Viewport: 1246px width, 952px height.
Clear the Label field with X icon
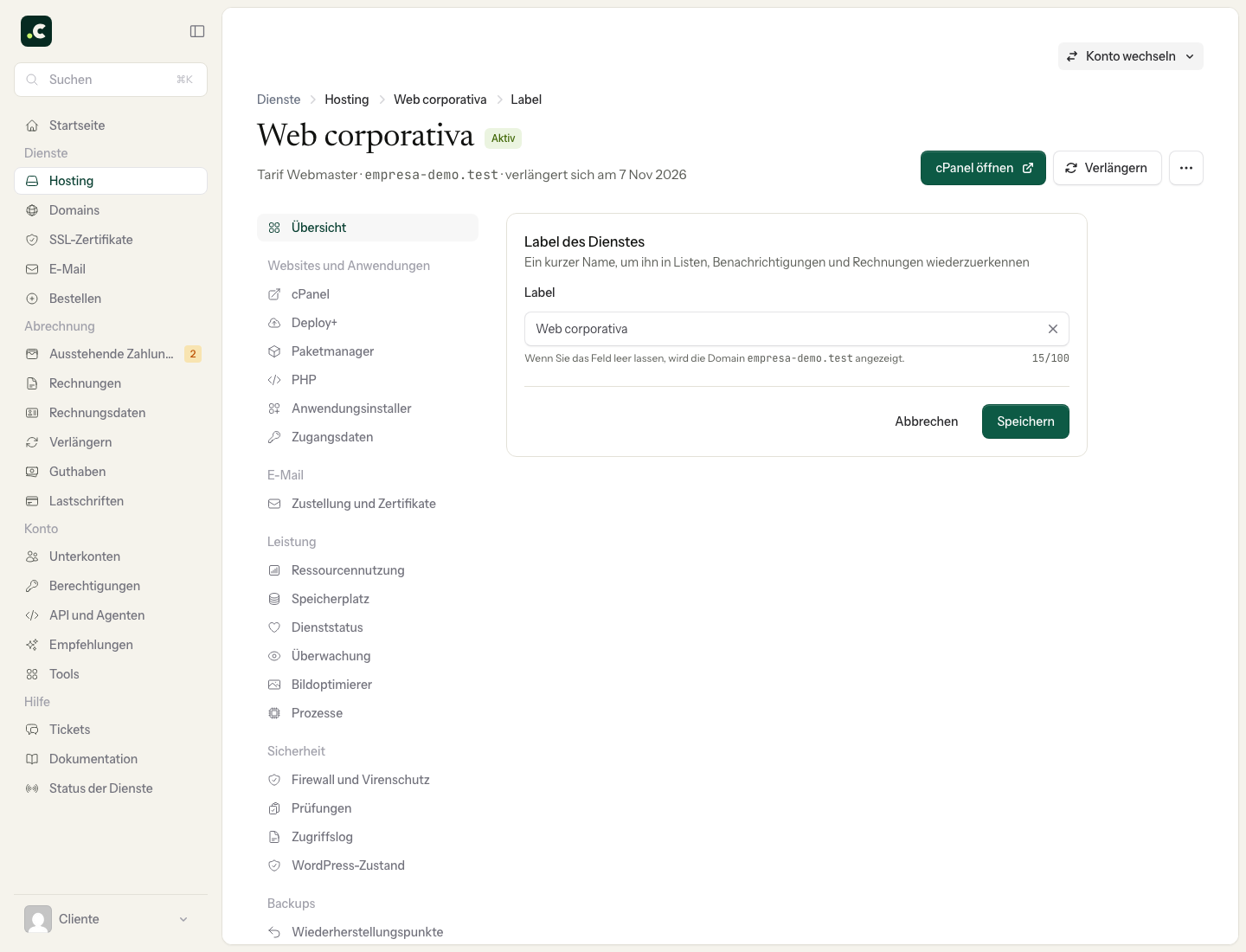coord(1053,329)
